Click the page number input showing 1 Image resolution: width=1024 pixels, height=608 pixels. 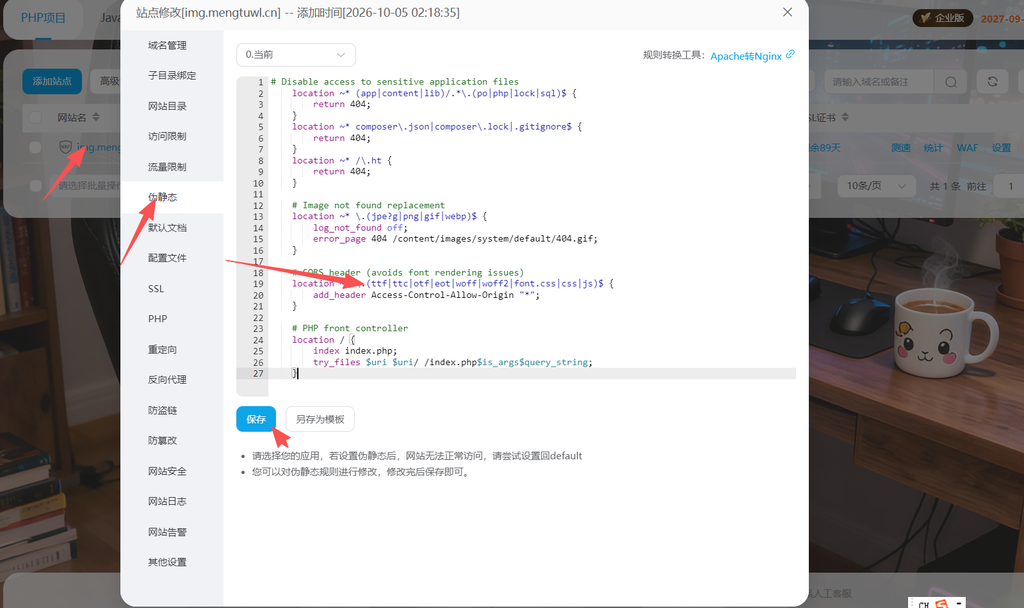[x=1010, y=186]
